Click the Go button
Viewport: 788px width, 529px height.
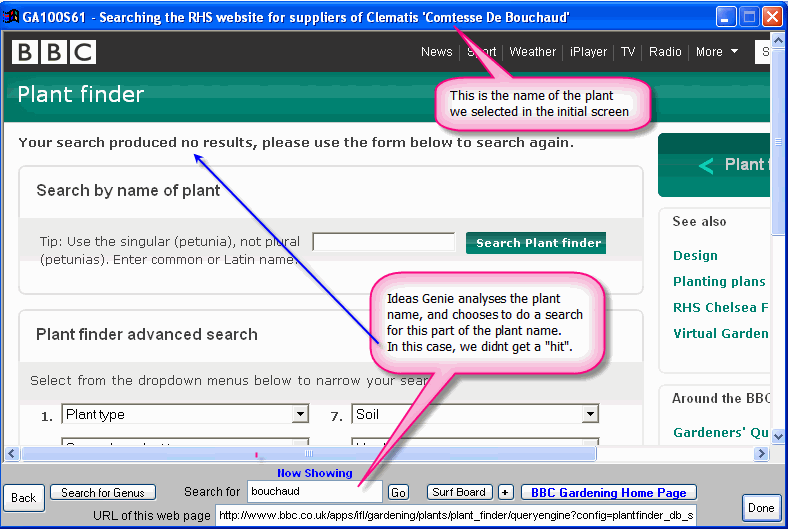pos(398,492)
